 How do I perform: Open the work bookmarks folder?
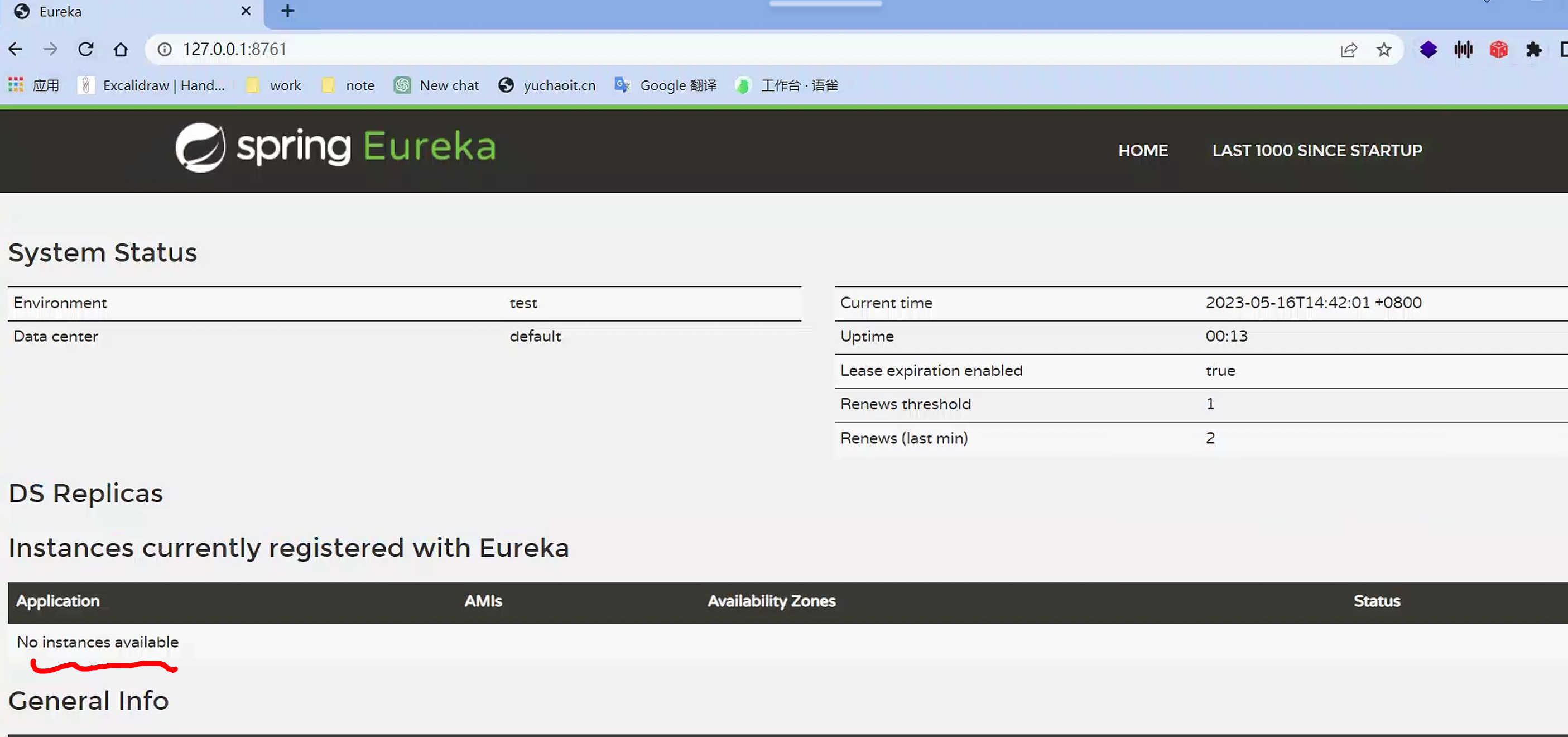(273, 85)
